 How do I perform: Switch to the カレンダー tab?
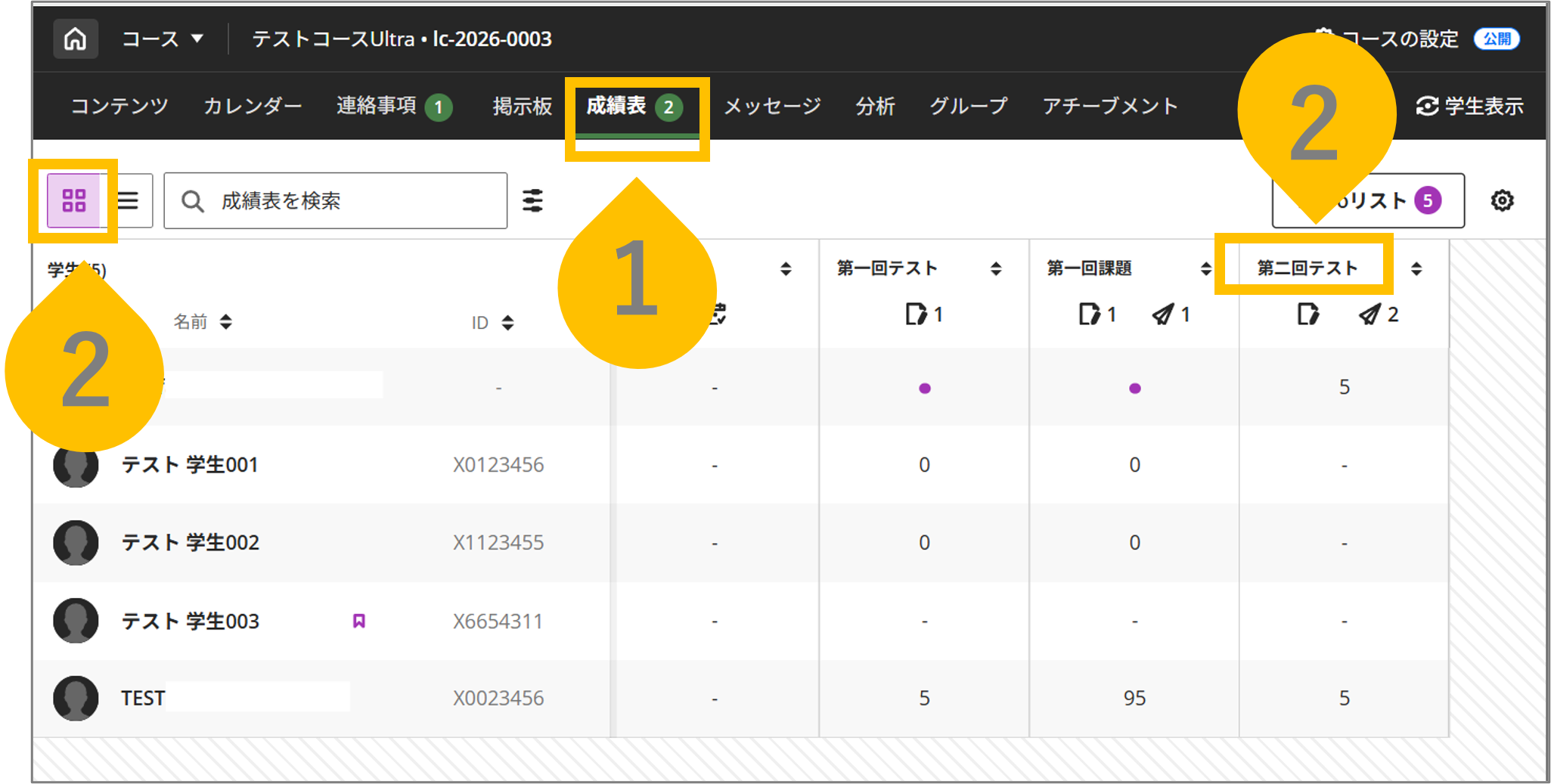click(x=253, y=106)
